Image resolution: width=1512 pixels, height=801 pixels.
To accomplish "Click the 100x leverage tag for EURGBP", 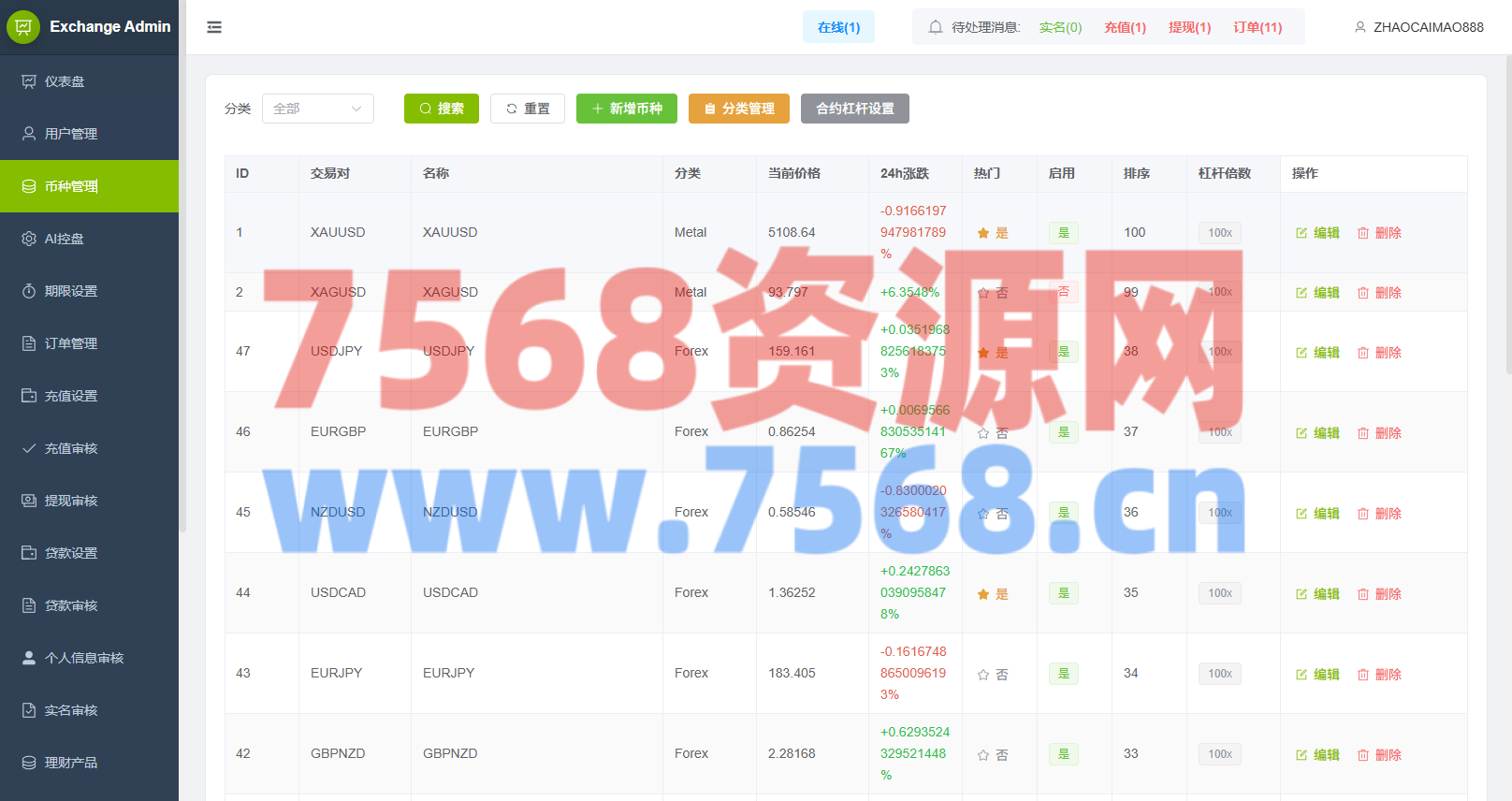I will coord(1219,432).
